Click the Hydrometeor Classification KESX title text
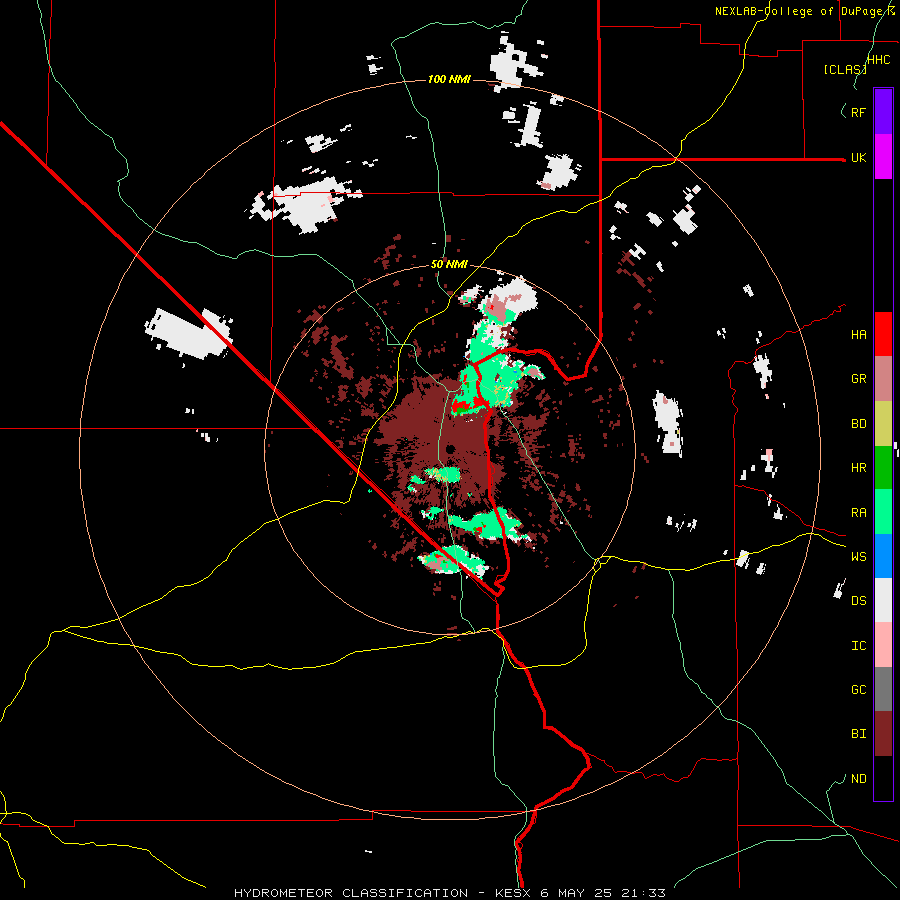900x900 pixels. click(x=449, y=893)
